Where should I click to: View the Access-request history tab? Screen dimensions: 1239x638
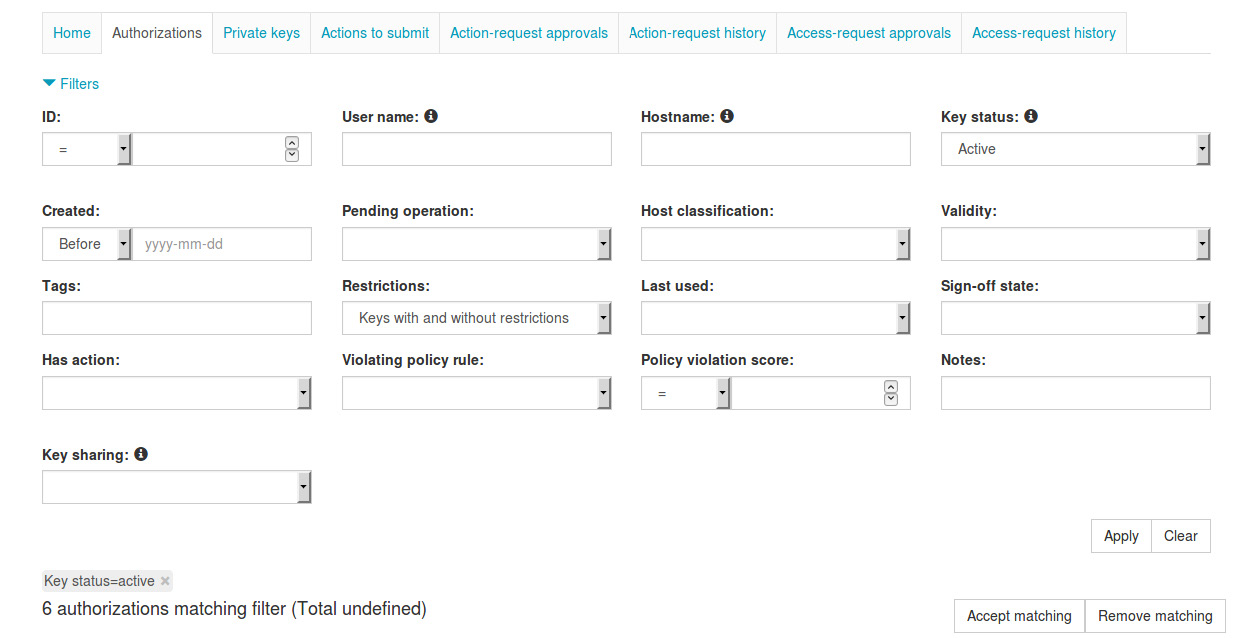coord(1044,33)
